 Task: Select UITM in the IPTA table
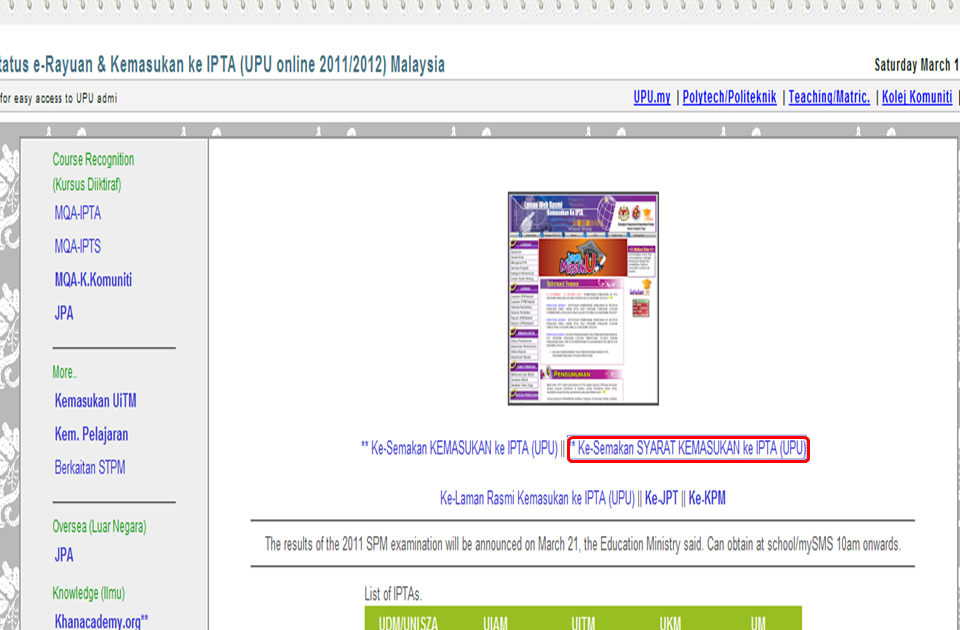tap(583, 622)
